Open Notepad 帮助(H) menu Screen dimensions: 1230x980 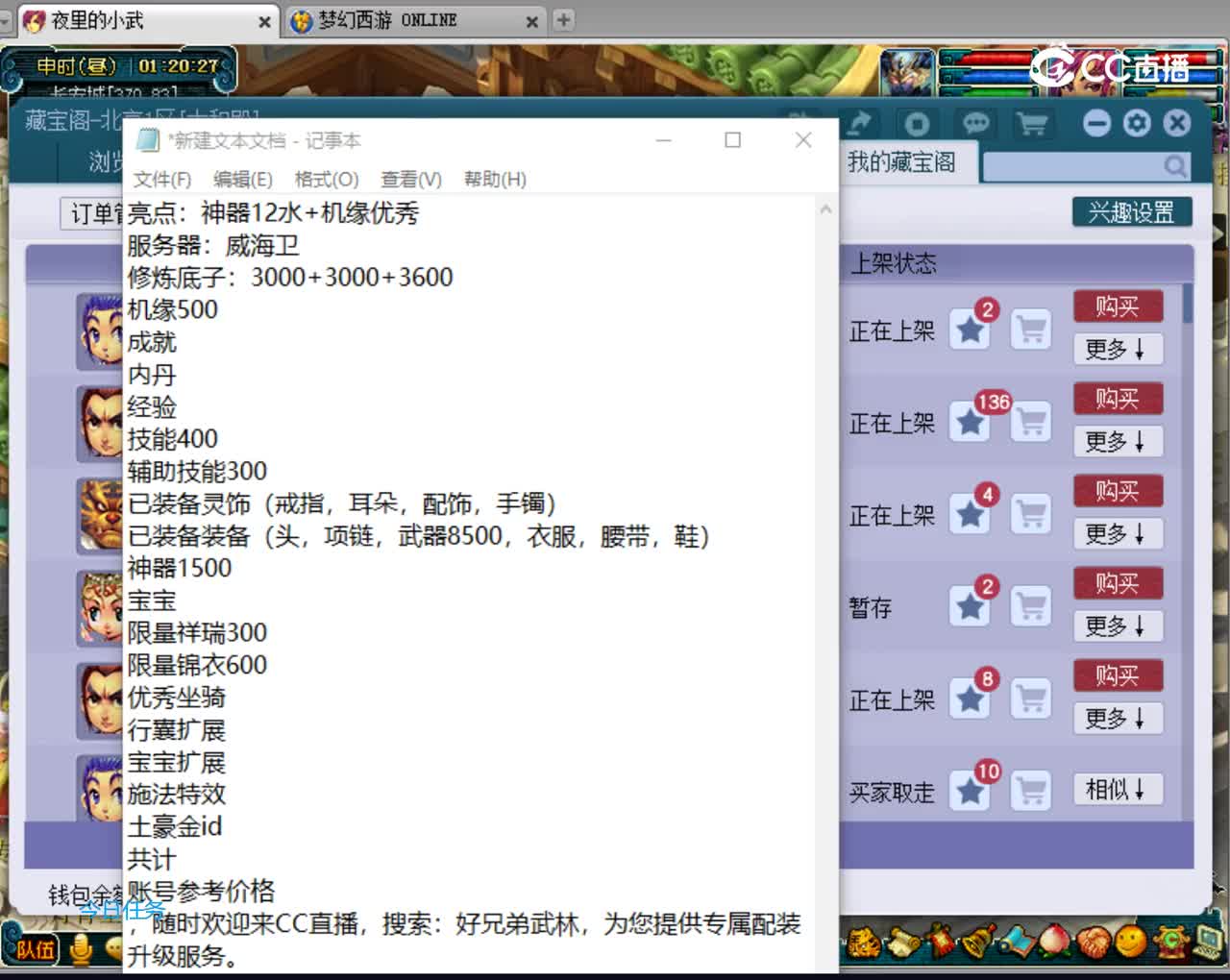click(495, 180)
